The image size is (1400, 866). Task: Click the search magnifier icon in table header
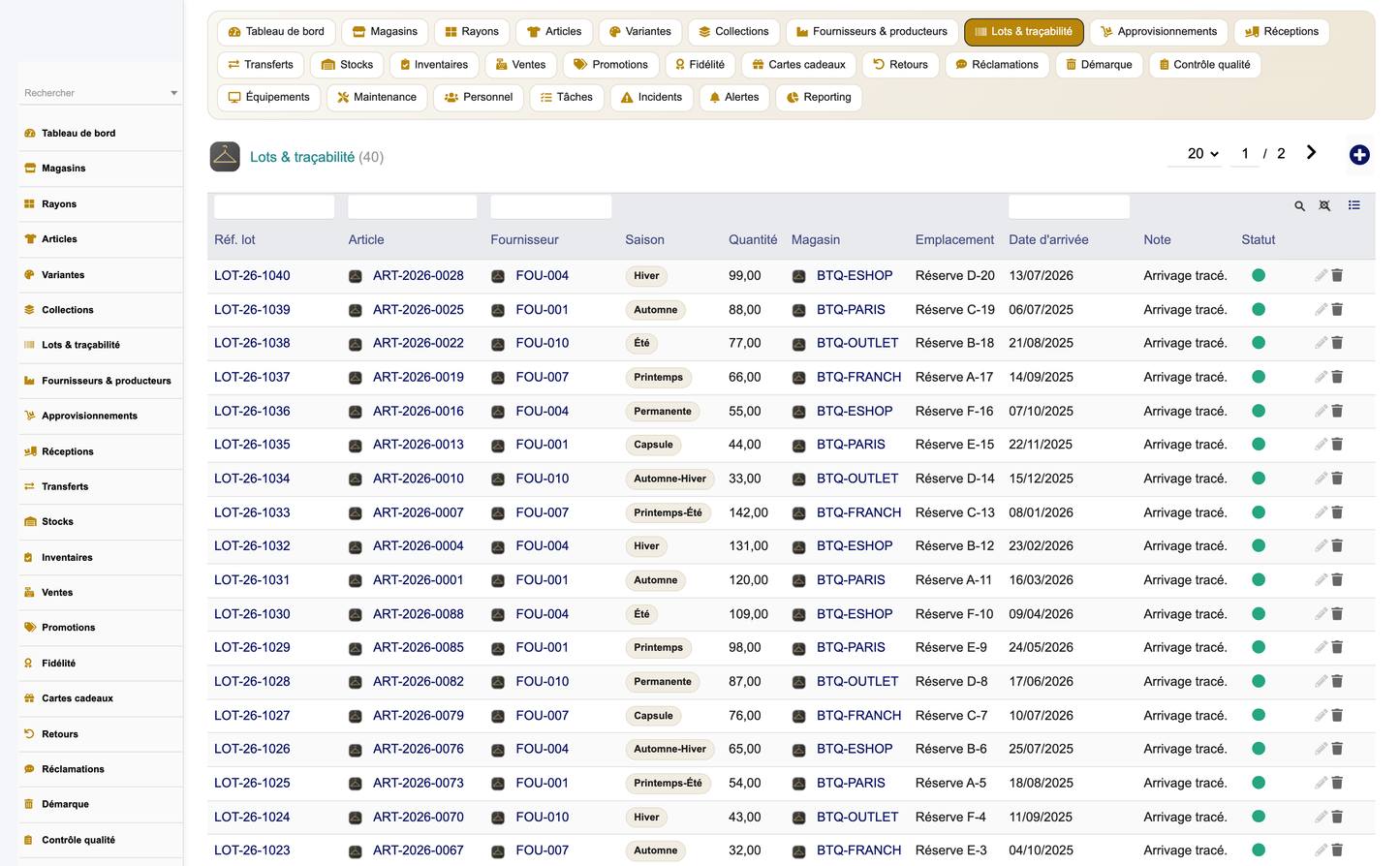1300,206
